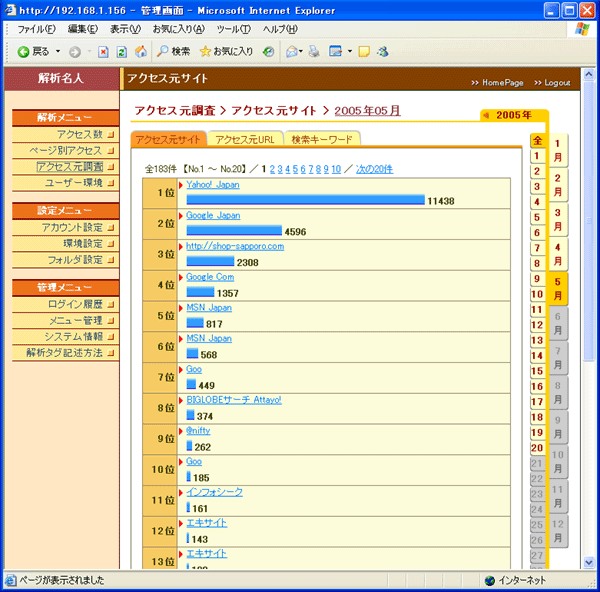Click the IE Back button
The image size is (600, 592).
coord(33,51)
